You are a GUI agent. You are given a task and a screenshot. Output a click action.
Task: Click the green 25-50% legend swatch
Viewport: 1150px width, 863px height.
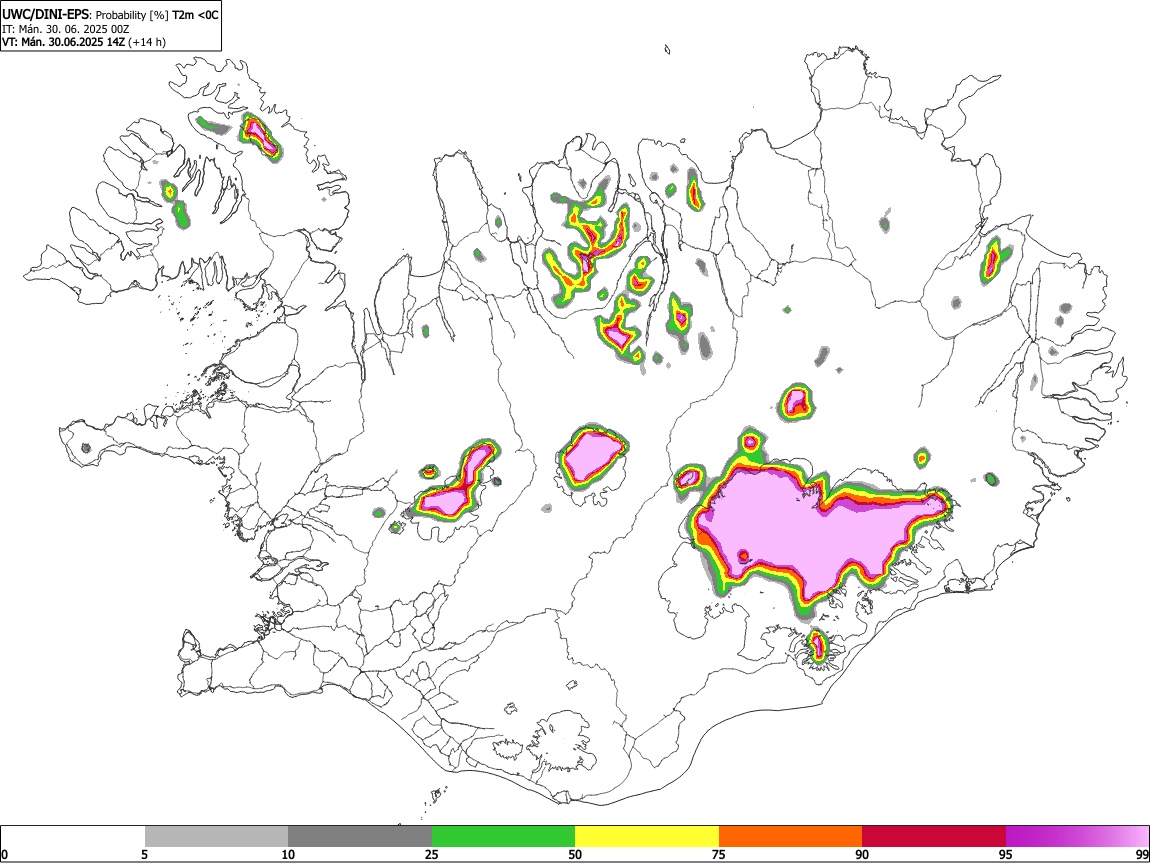coord(503,837)
